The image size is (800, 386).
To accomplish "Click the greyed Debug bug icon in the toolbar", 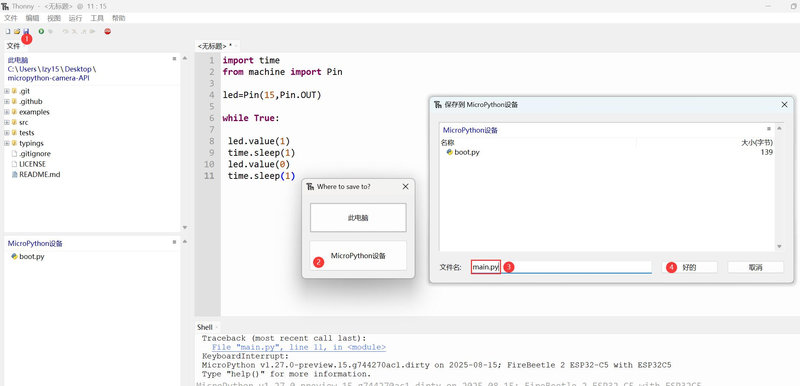I will tap(50, 32).
